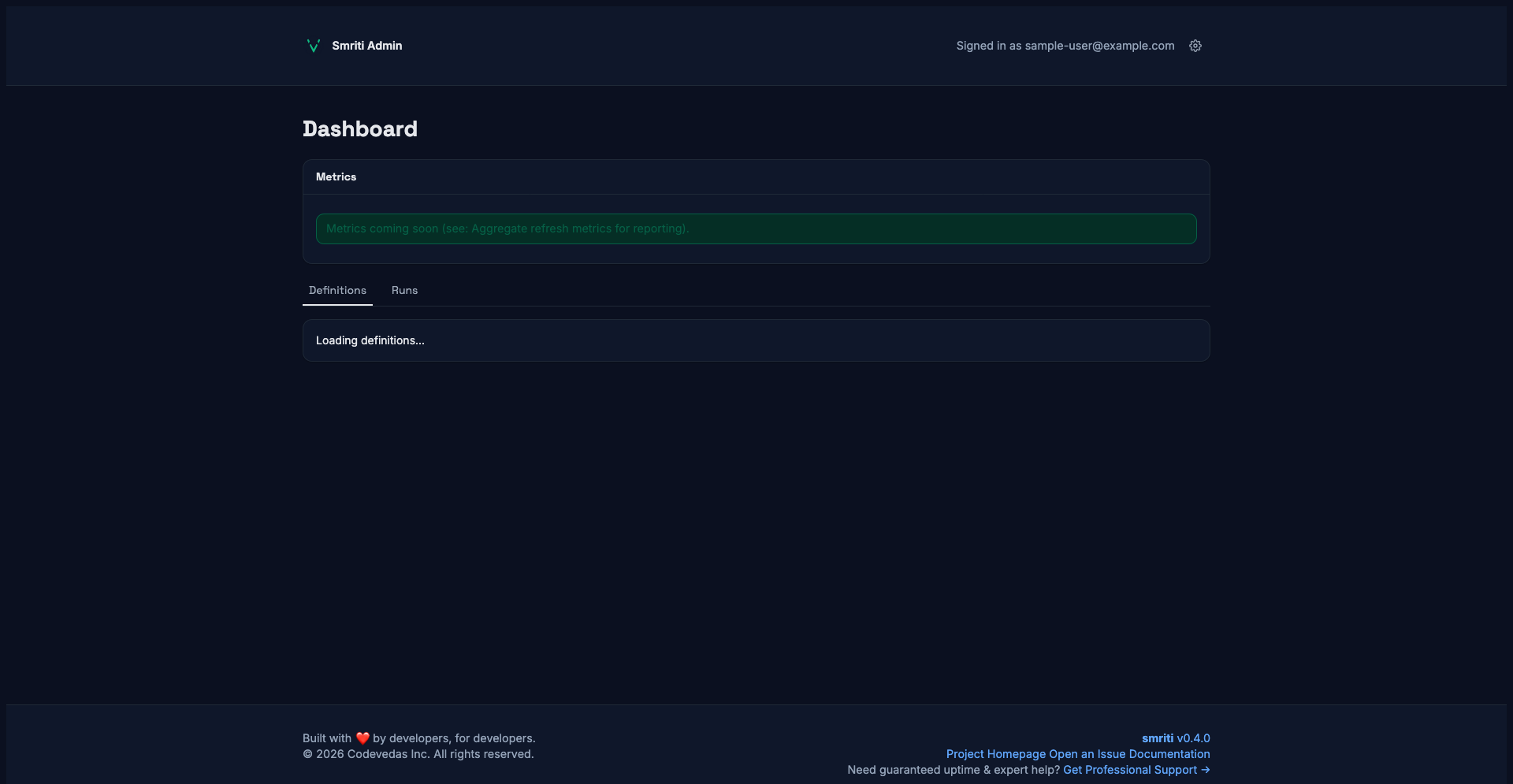Open the Documentation link in footer
The height and width of the screenshot is (784, 1513).
1169,754
